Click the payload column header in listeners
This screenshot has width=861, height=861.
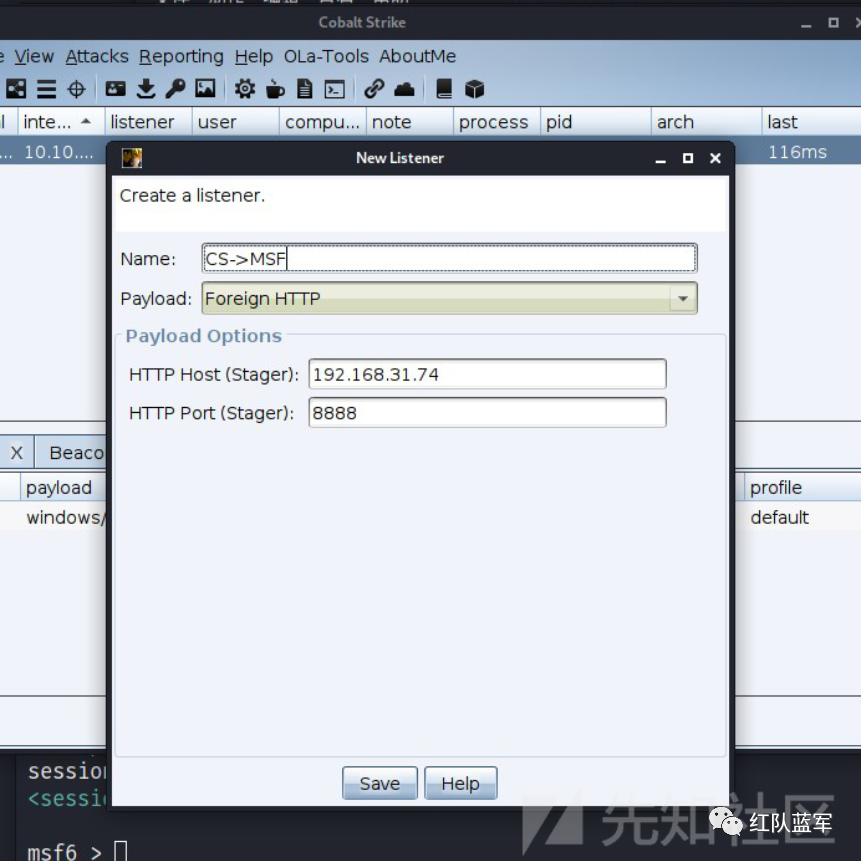63,488
